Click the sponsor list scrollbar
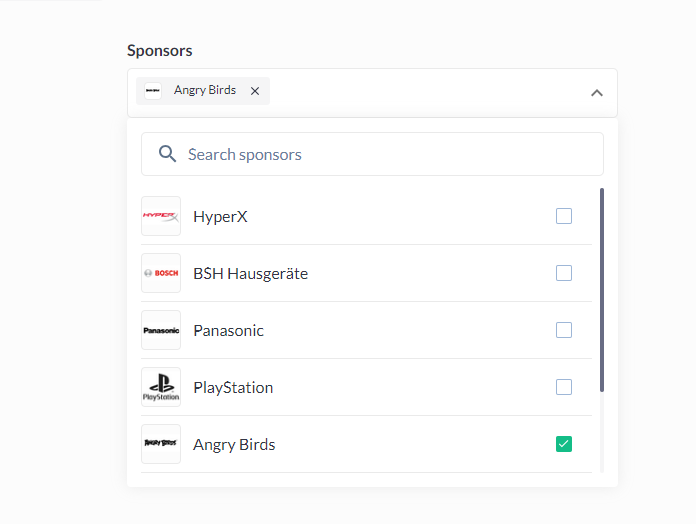Viewport: 696px width, 524px height. click(x=602, y=290)
